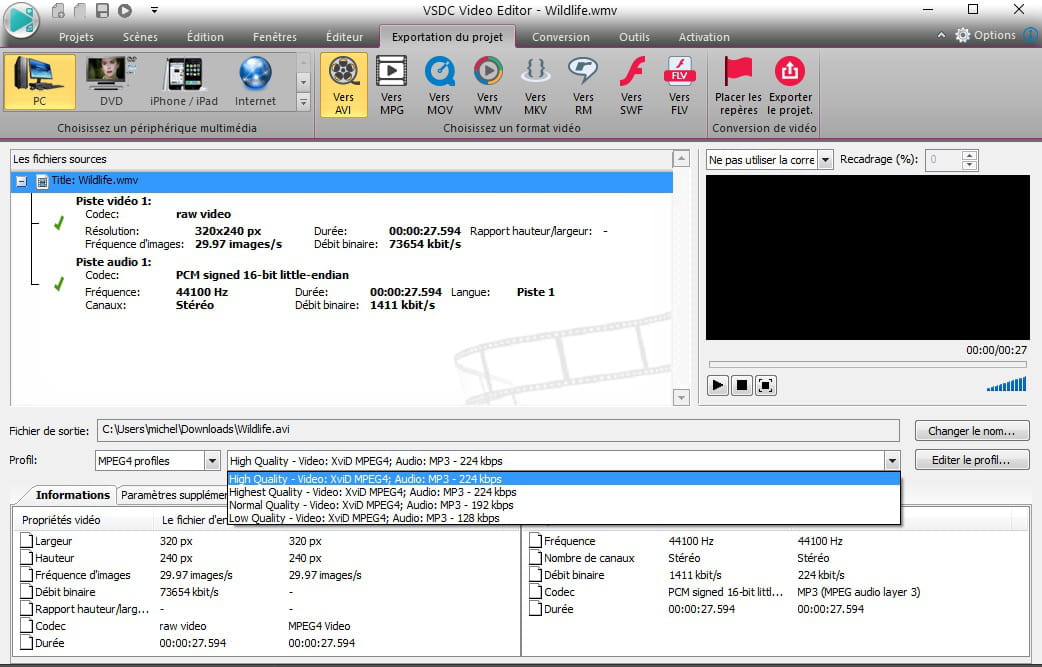Click Exporter le projet icon

789,85
